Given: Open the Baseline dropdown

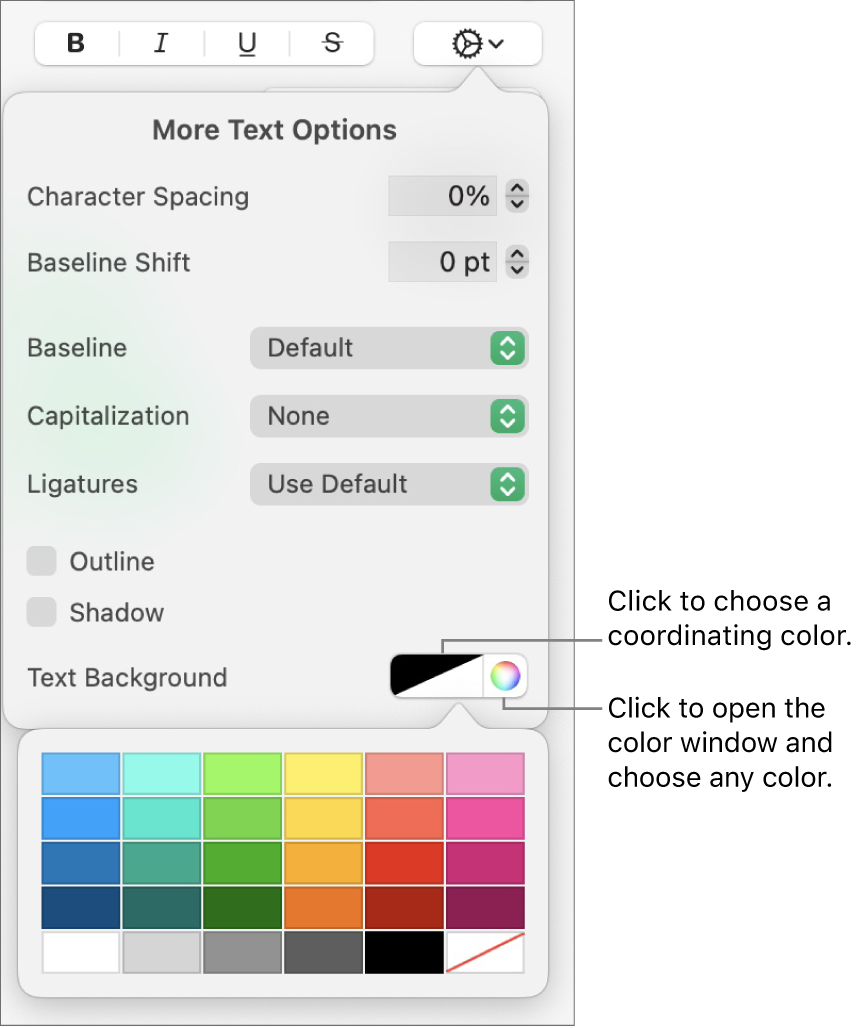Looking at the screenshot, I should (x=389, y=348).
